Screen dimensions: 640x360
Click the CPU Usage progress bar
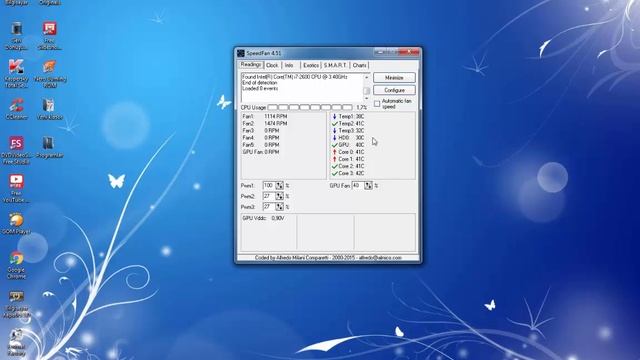pos(310,107)
